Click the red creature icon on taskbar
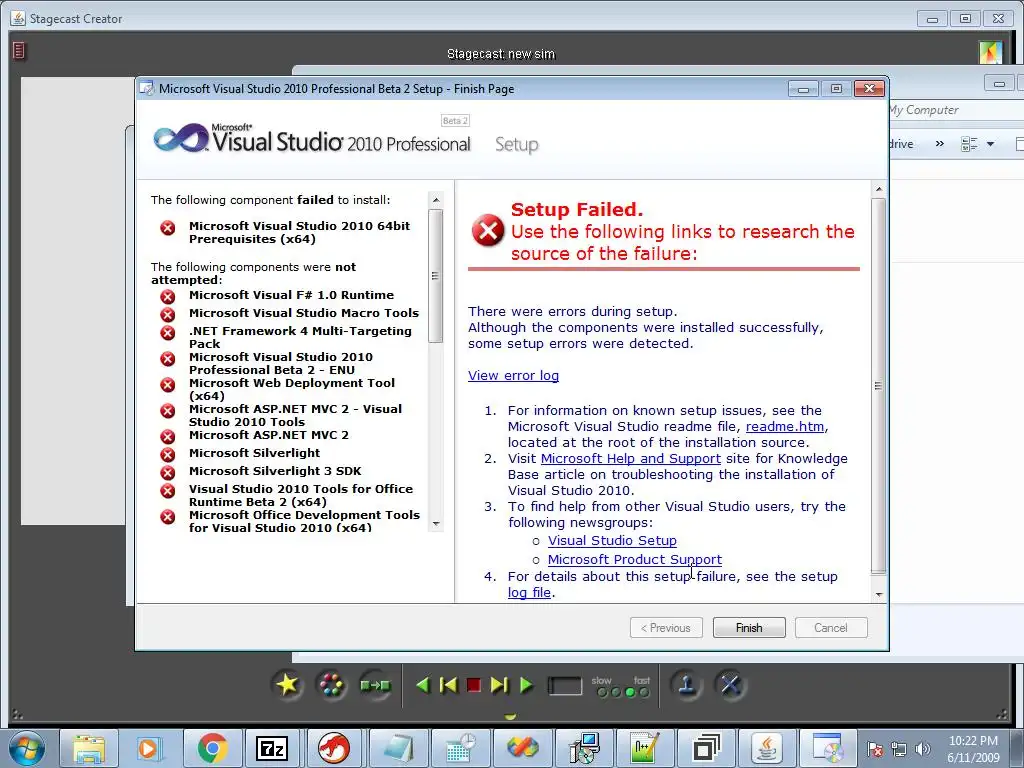Viewport: 1024px width, 768px height. (x=334, y=749)
